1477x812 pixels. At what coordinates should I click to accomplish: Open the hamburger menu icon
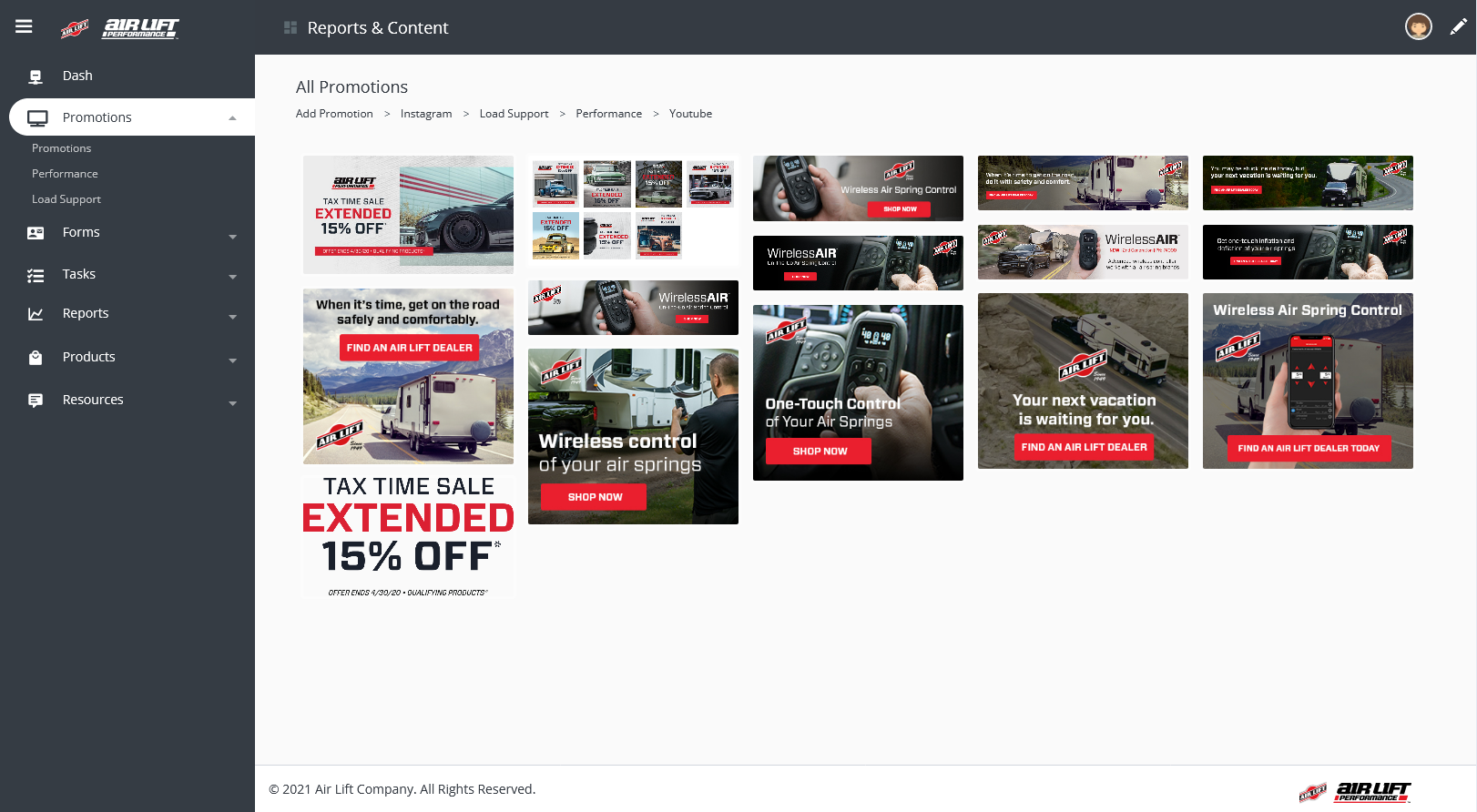pyautogui.click(x=24, y=26)
